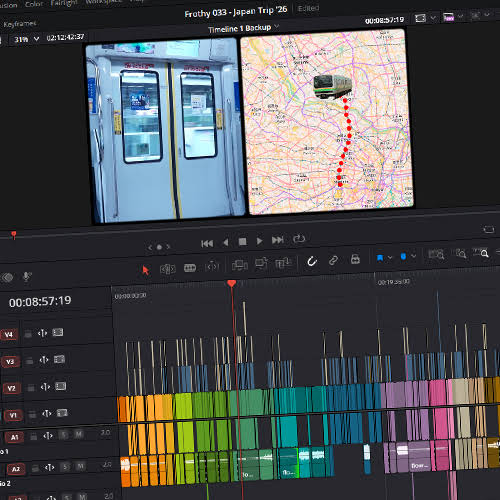Jump to first frame with skip-back button
Image resolution: width=500 pixels, height=500 pixels.
click(x=207, y=244)
